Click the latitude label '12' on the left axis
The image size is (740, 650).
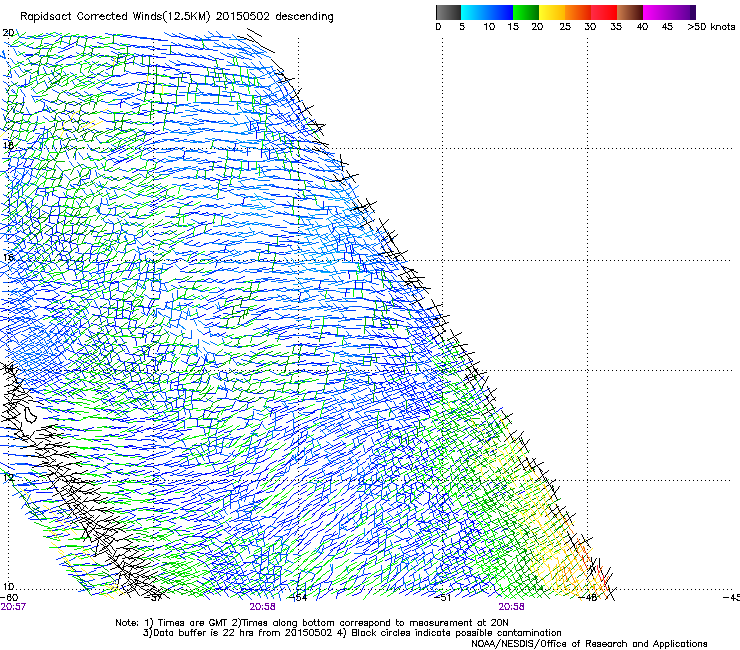coord(8,478)
